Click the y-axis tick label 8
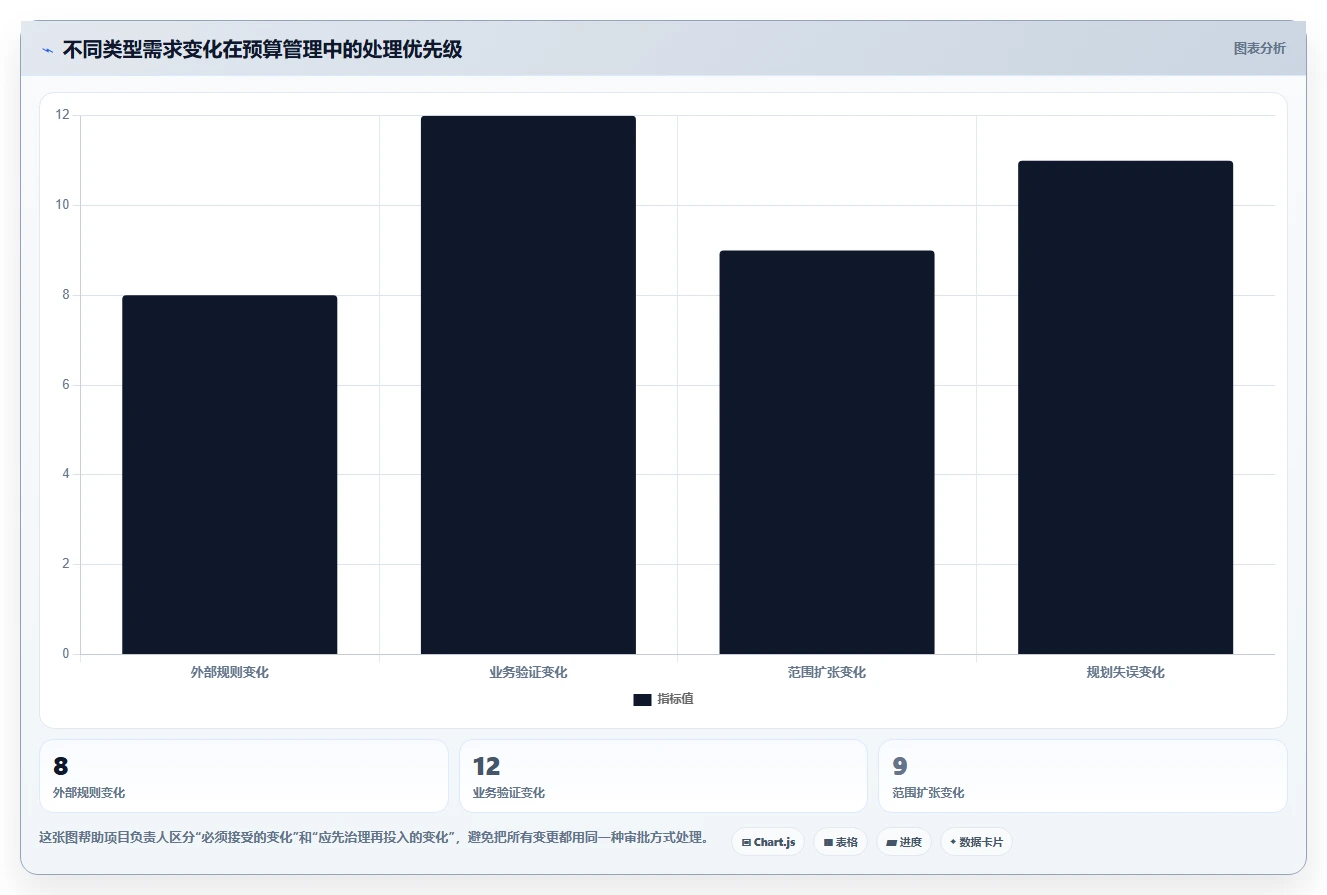Image resolution: width=1327 pixels, height=895 pixels. point(66,295)
